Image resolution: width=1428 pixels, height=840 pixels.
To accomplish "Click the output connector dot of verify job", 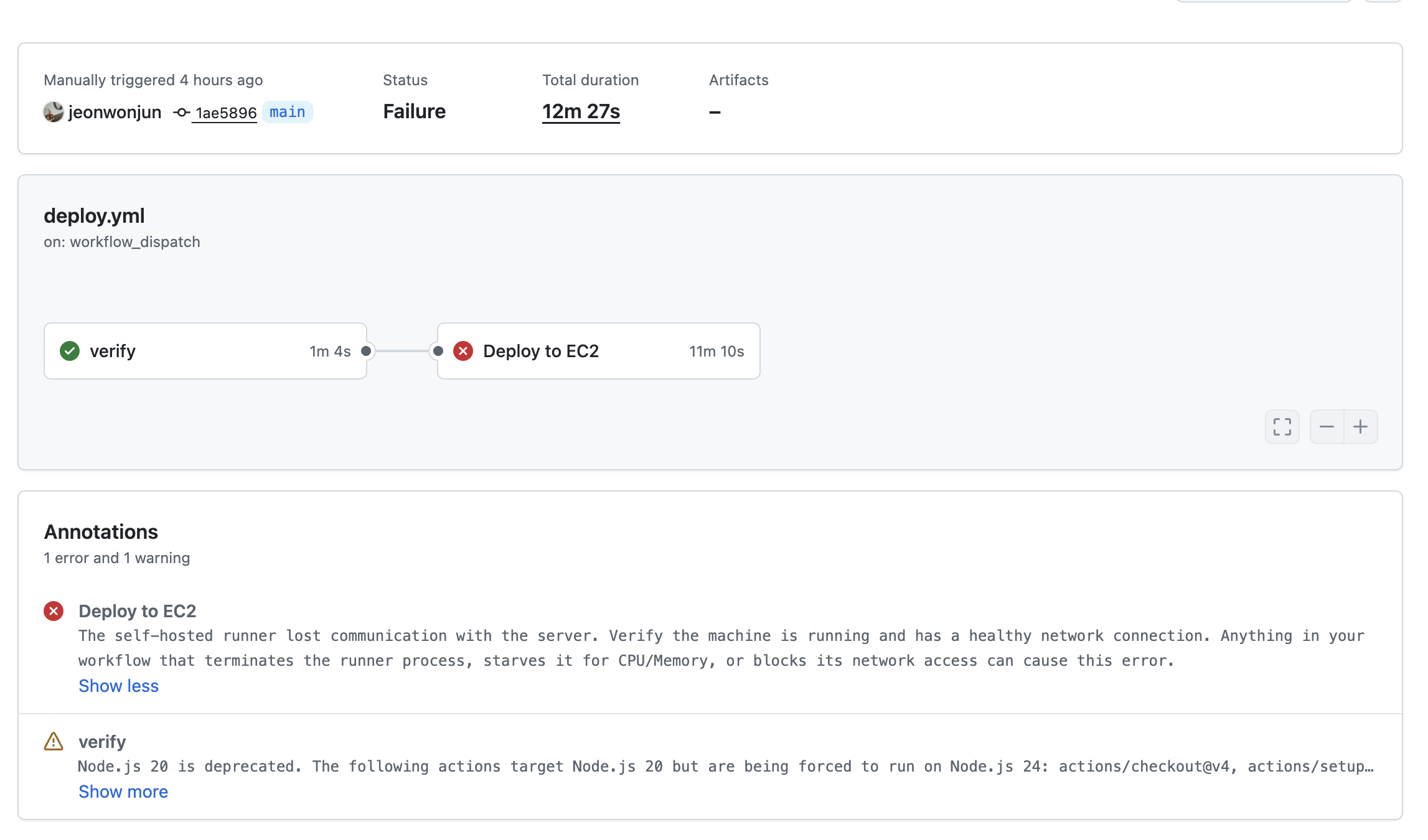I will [366, 351].
